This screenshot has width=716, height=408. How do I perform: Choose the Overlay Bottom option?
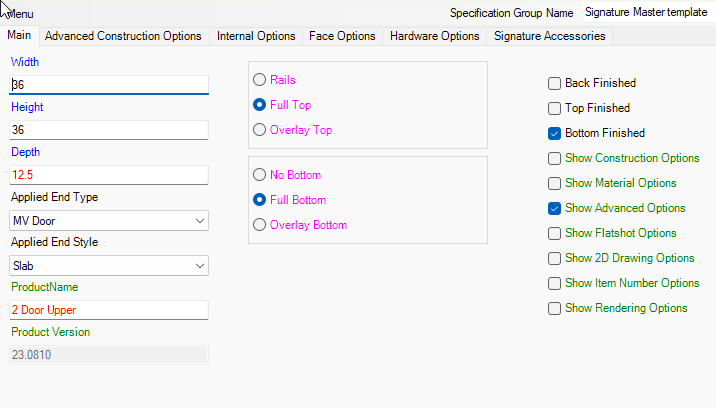[x=260, y=225]
